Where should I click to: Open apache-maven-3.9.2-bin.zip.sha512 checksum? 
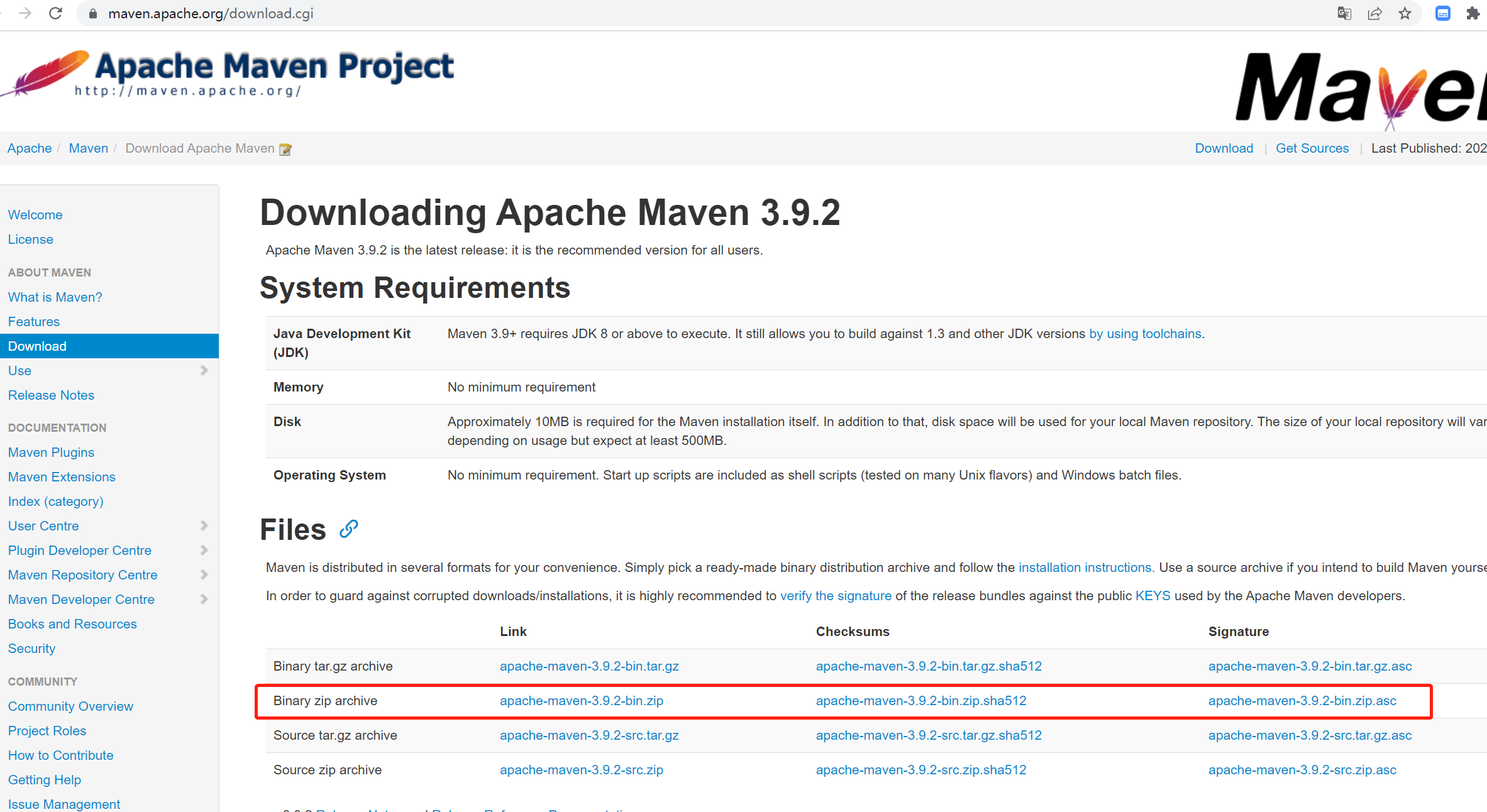(921, 701)
